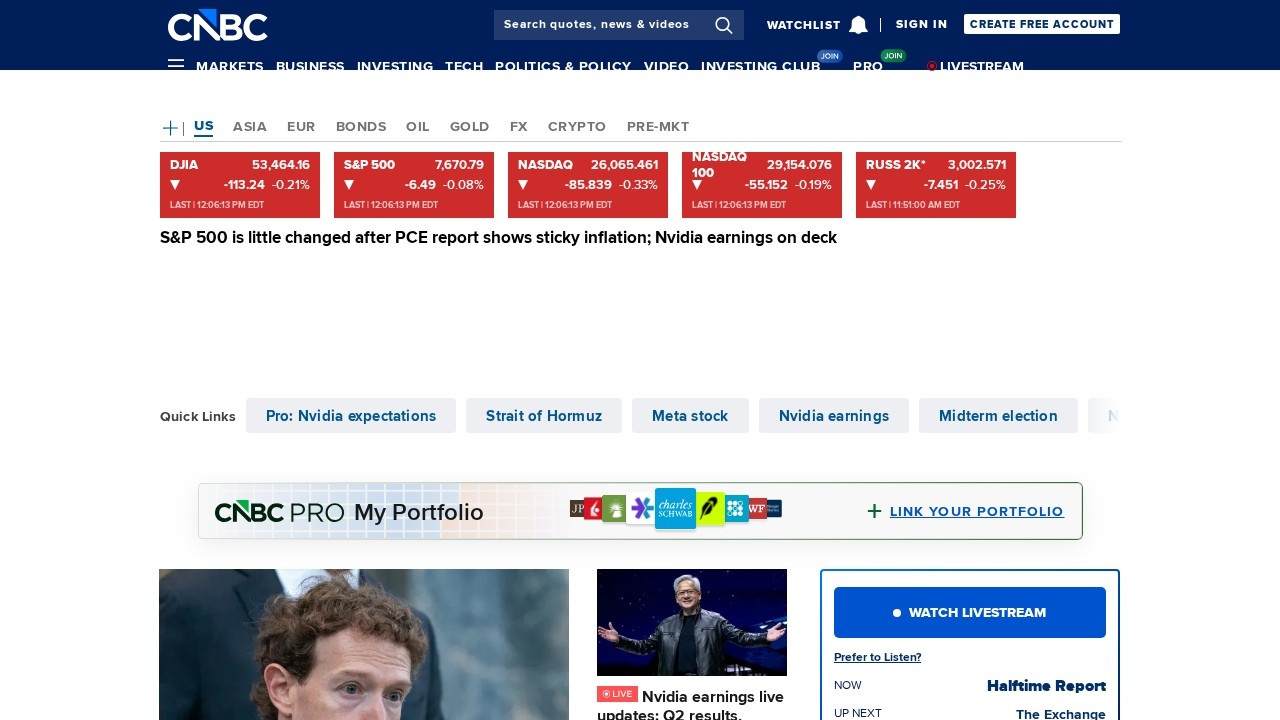Click the WATCHLIST text link
1280x720 pixels.
pos(804,25)
